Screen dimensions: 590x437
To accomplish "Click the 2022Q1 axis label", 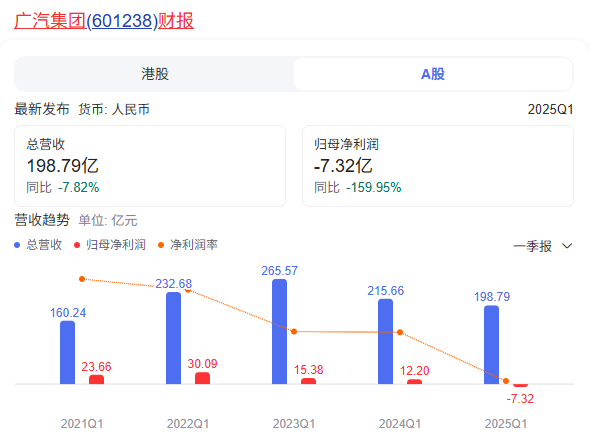I will click(x=188, y=424).
